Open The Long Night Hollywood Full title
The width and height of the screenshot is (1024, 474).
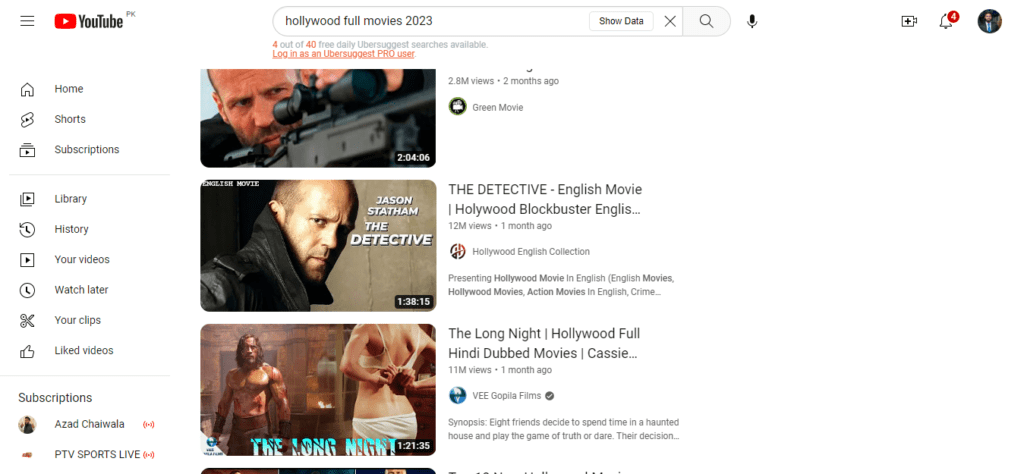tap(544, 343)
